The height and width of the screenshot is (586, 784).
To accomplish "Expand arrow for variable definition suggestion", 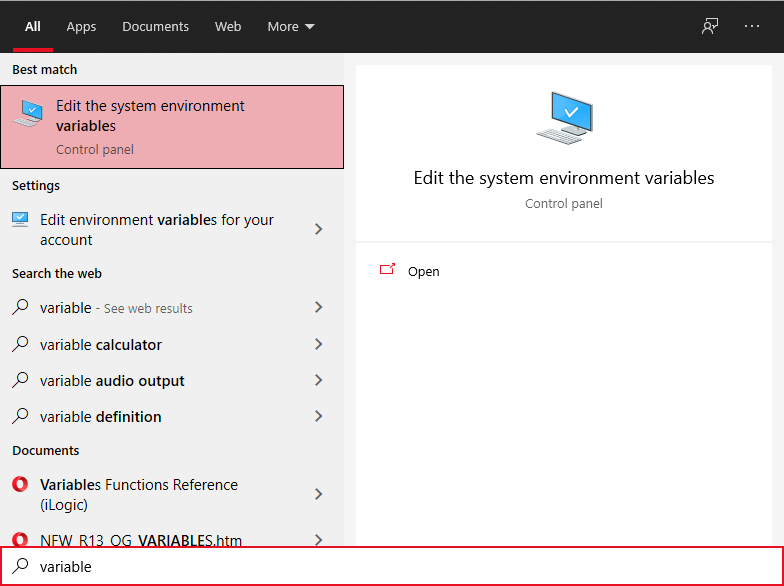I will [319, 416].
